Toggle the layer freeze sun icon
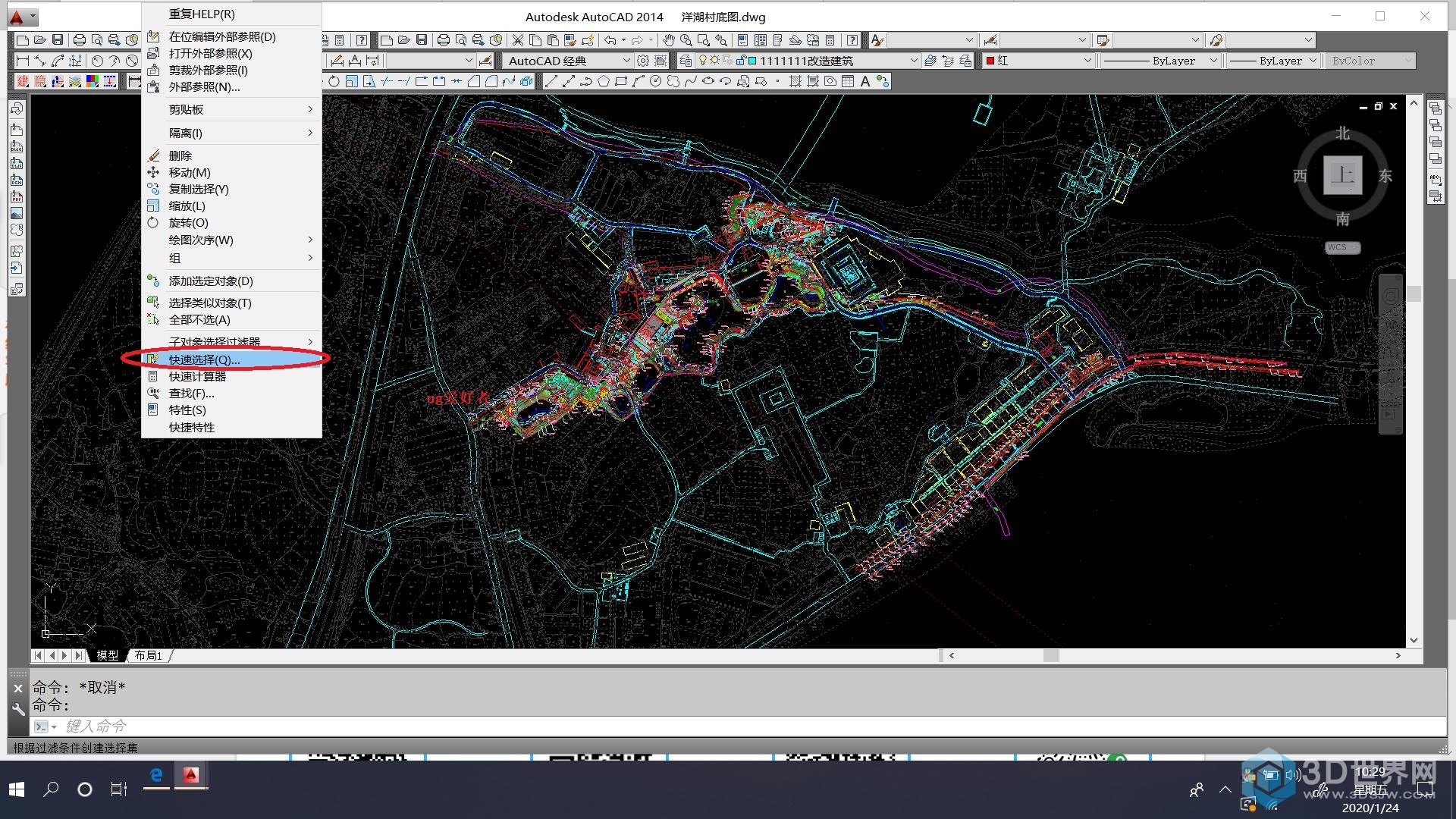Viewport: 1456px width, 819px height. [x=714, y=61]
